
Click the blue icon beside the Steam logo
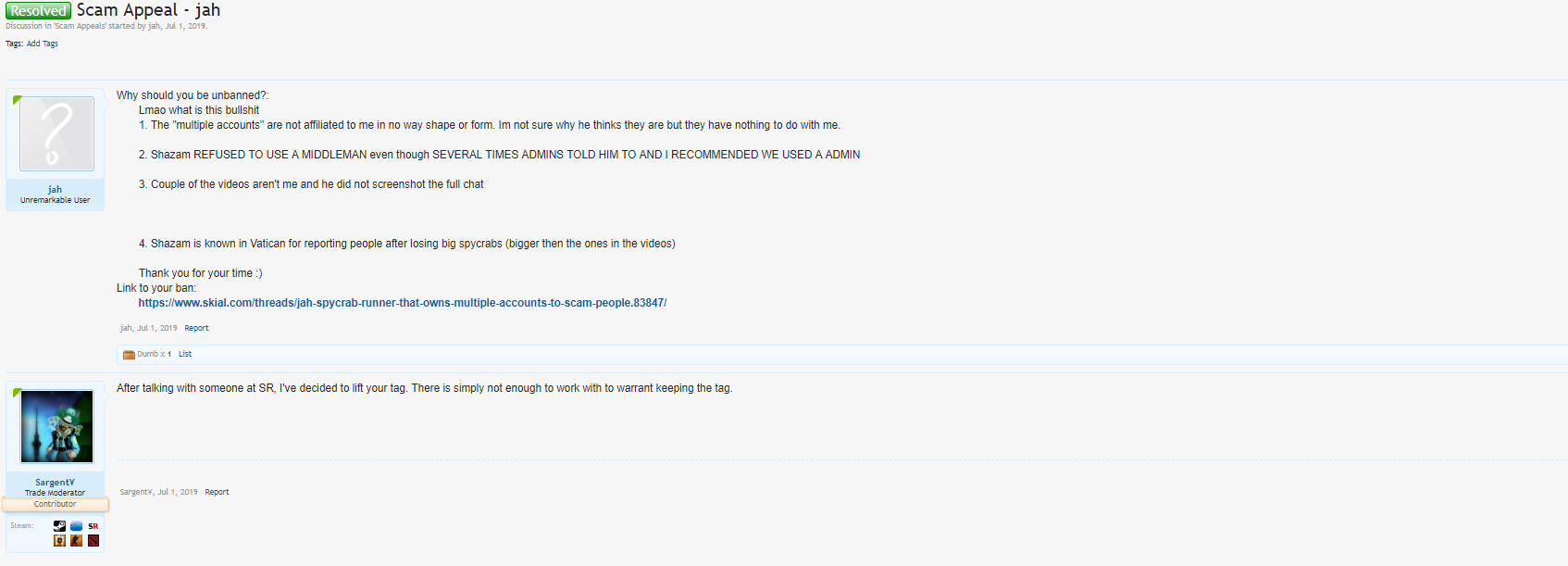(x=76, y=526)
